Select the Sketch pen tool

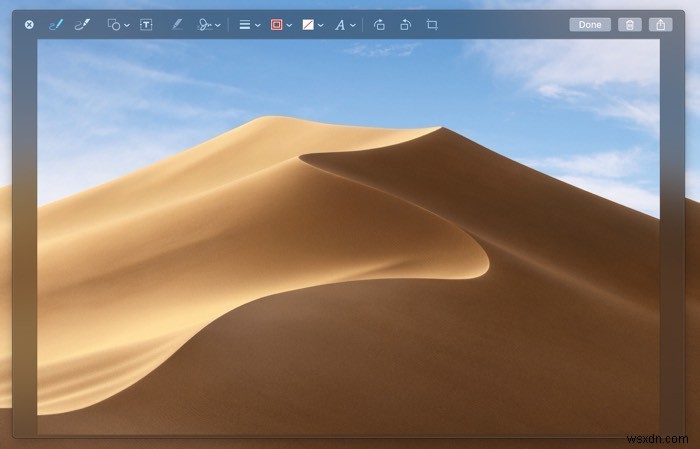tap(56, 25)
